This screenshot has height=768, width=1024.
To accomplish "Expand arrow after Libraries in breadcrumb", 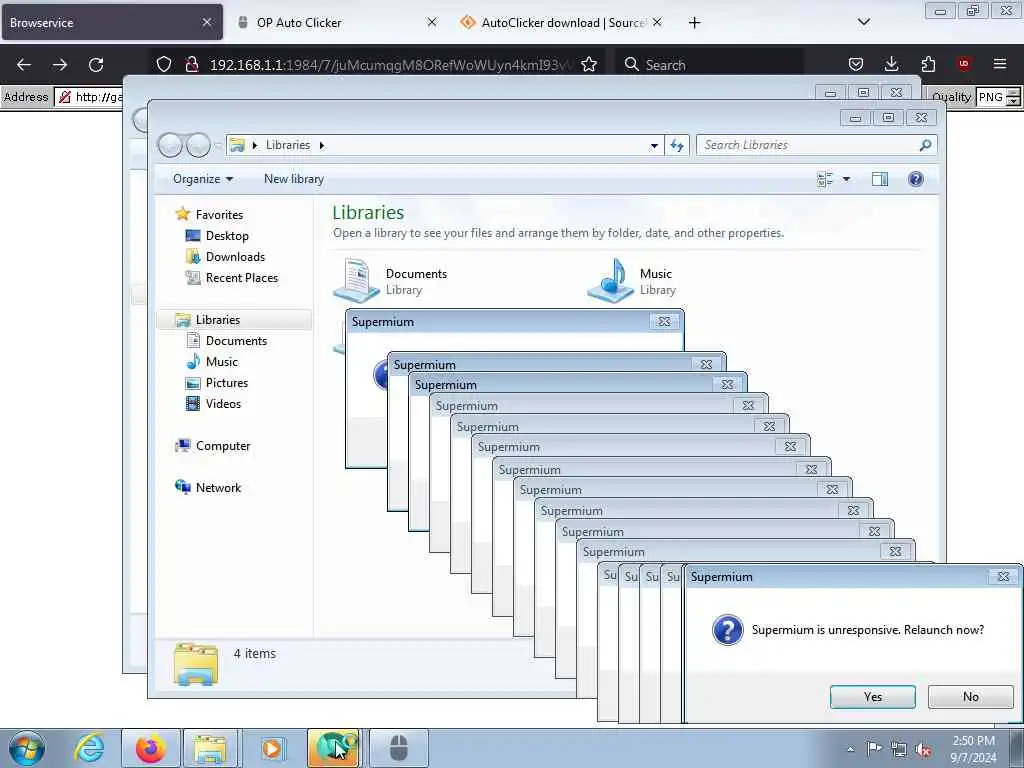I will pyautogui.click(x=321, y=145).
